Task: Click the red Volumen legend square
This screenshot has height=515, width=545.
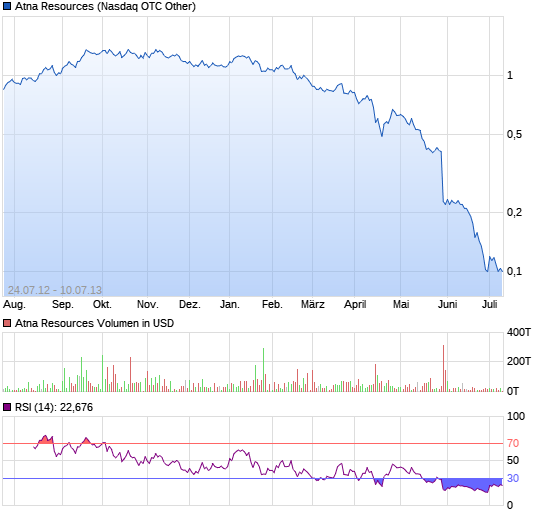Action: pos(7,324)
